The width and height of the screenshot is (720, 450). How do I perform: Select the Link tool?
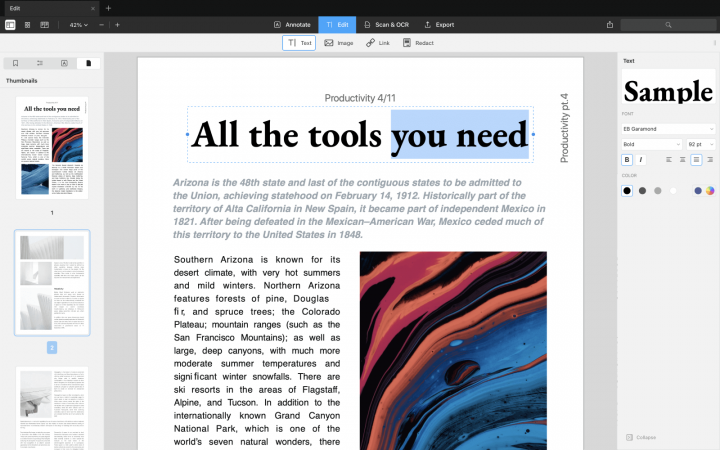tap(378, 43)
